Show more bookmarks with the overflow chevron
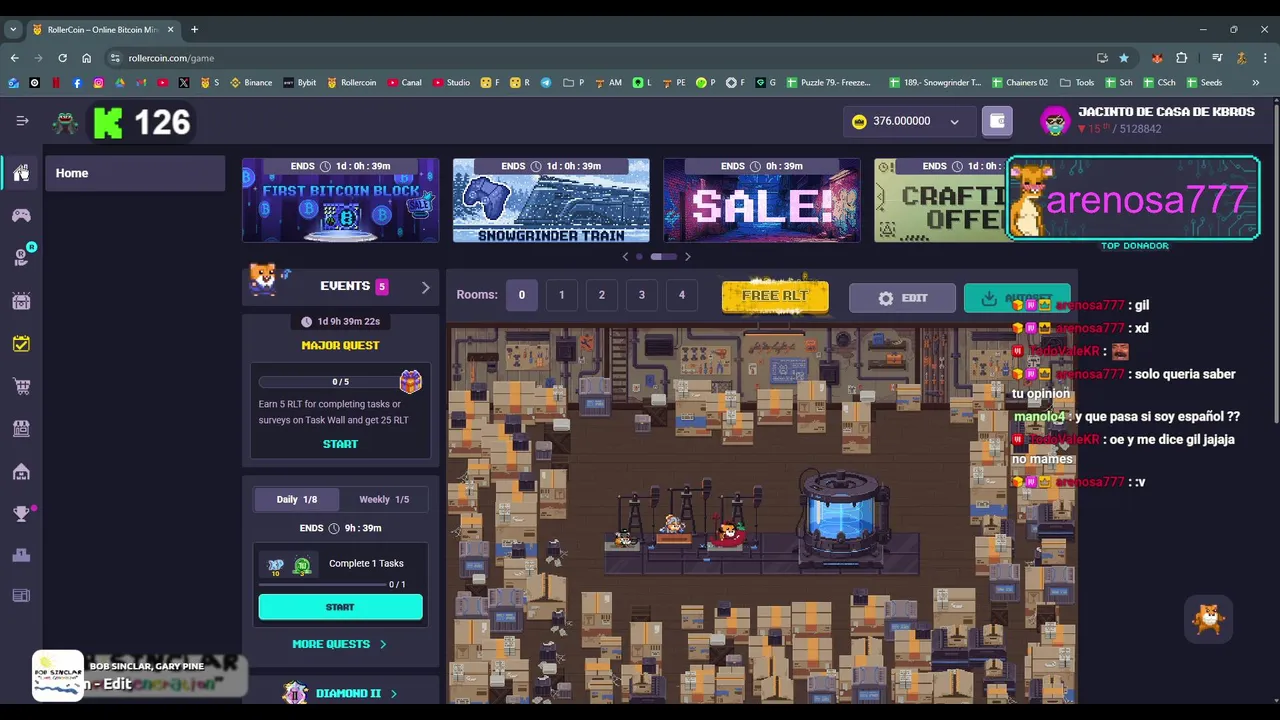Viewport: 1280px width, 720px height. [x=1255, y=82]
